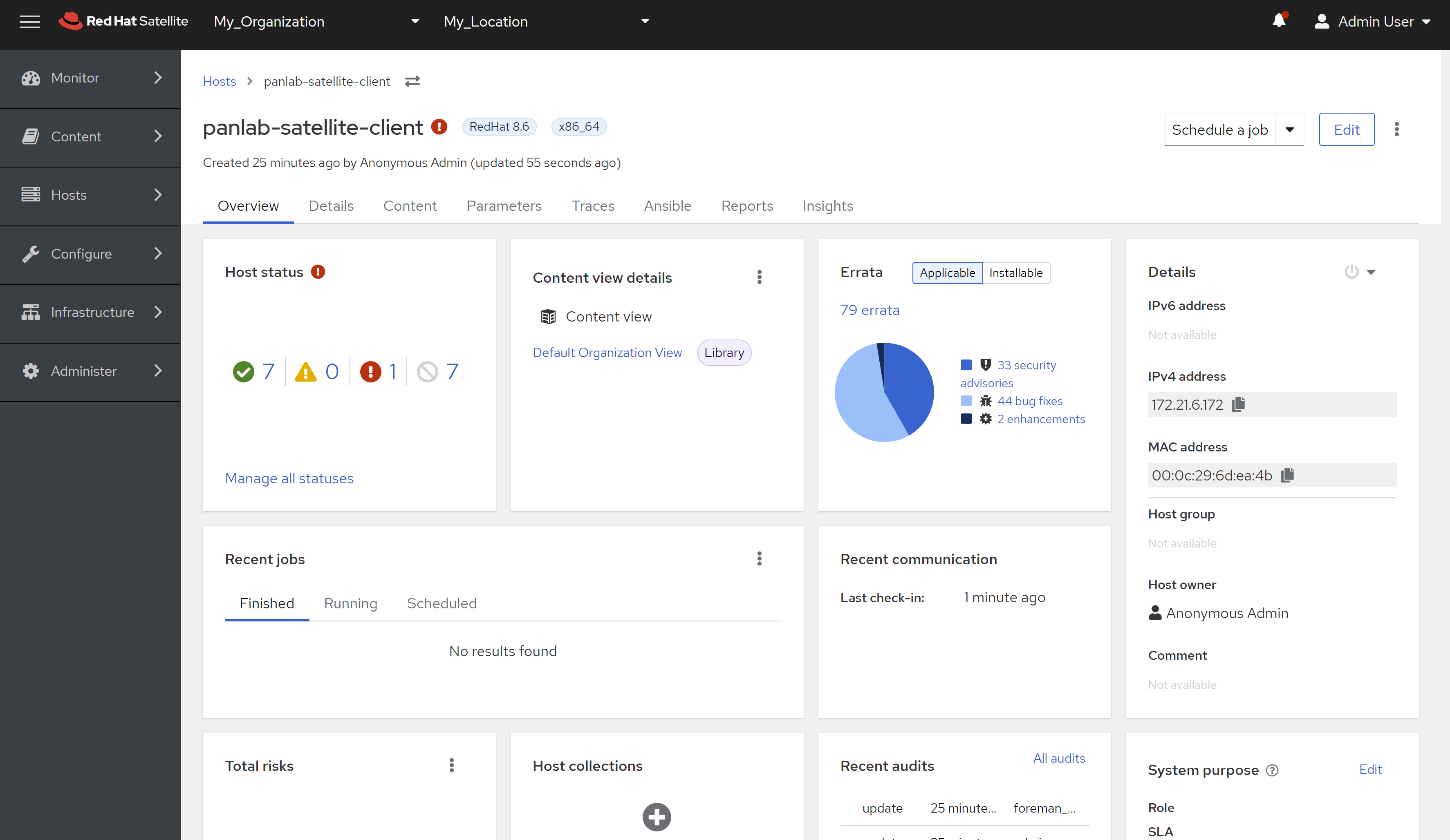Toggle Errata to Installable
The height and width of the screenshot is (840, 1450).
point(1015,273)
